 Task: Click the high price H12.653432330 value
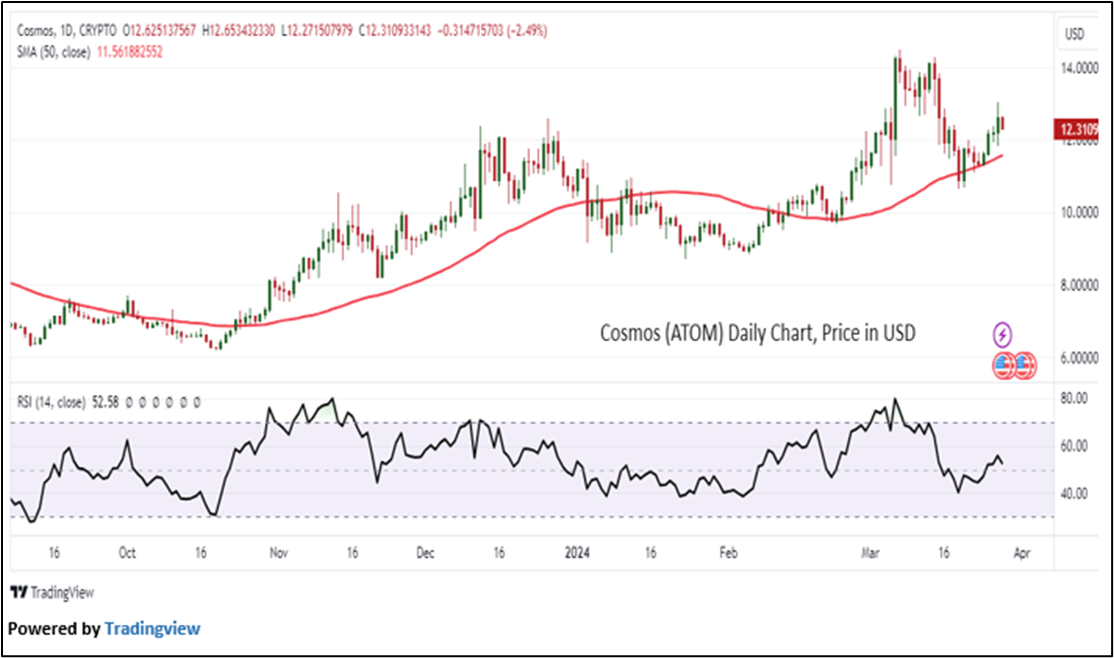239,31
